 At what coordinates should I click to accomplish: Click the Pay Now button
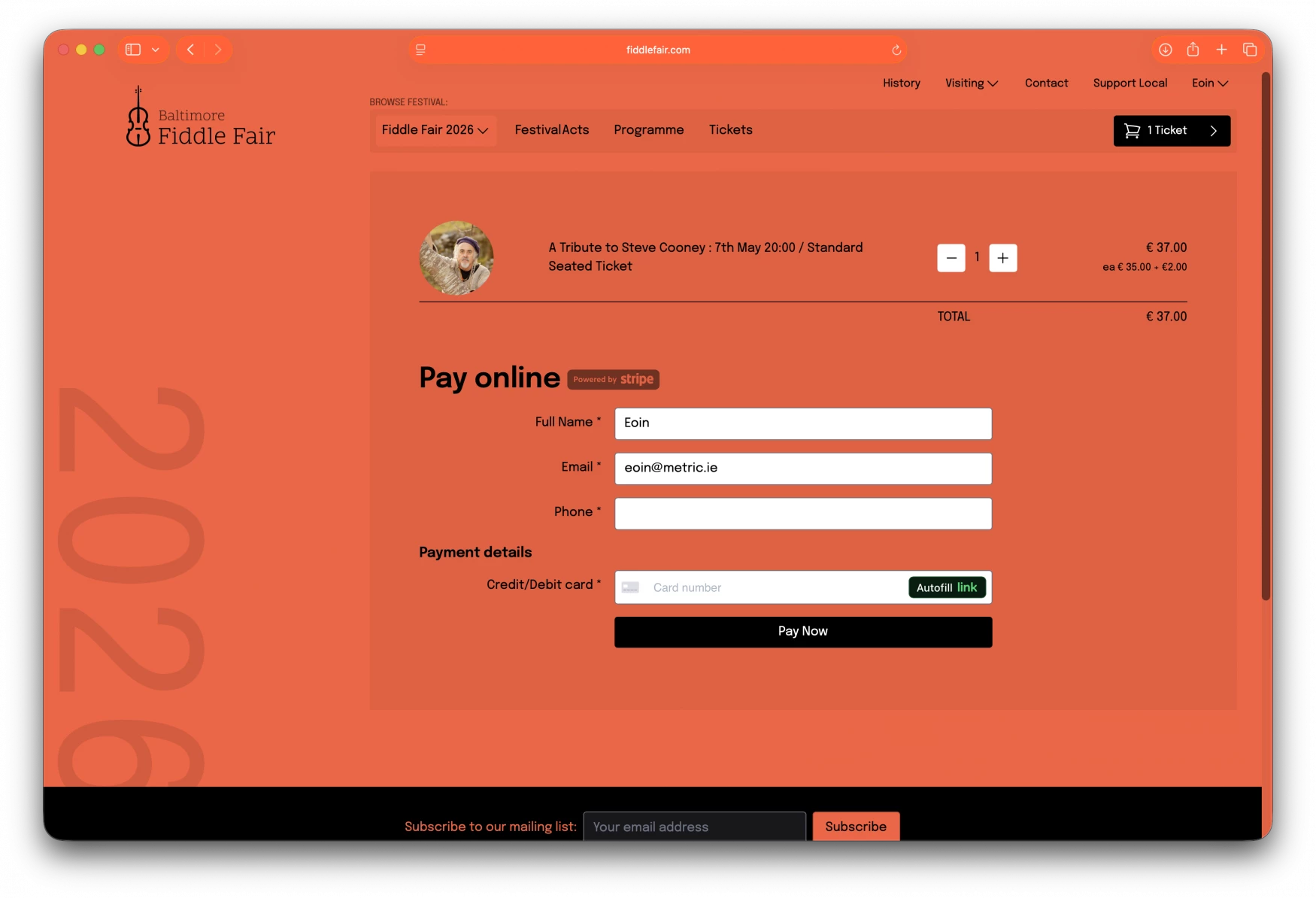point(802,632)
